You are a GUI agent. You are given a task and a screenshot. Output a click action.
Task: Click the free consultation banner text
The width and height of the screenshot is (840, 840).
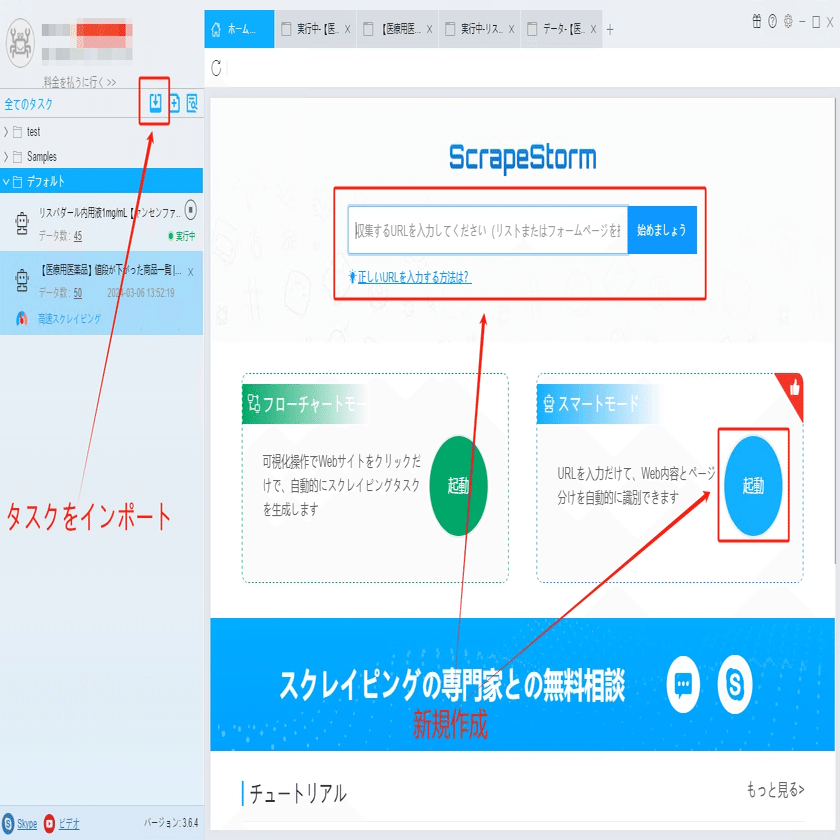452,685
